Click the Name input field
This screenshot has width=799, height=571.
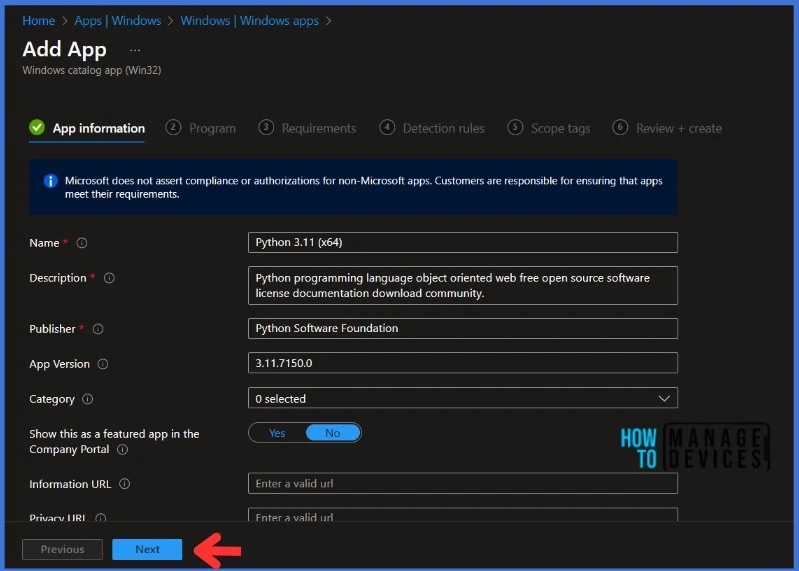coord(463,242)
